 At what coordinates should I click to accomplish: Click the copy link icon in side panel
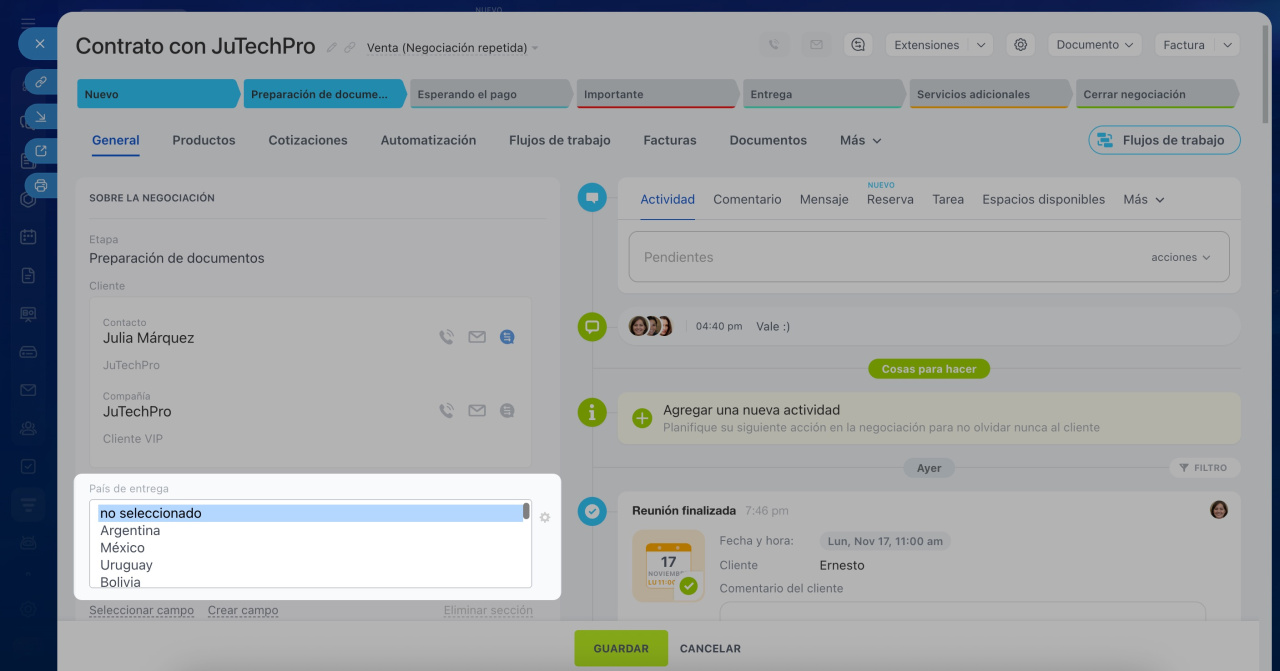point(41,82)
